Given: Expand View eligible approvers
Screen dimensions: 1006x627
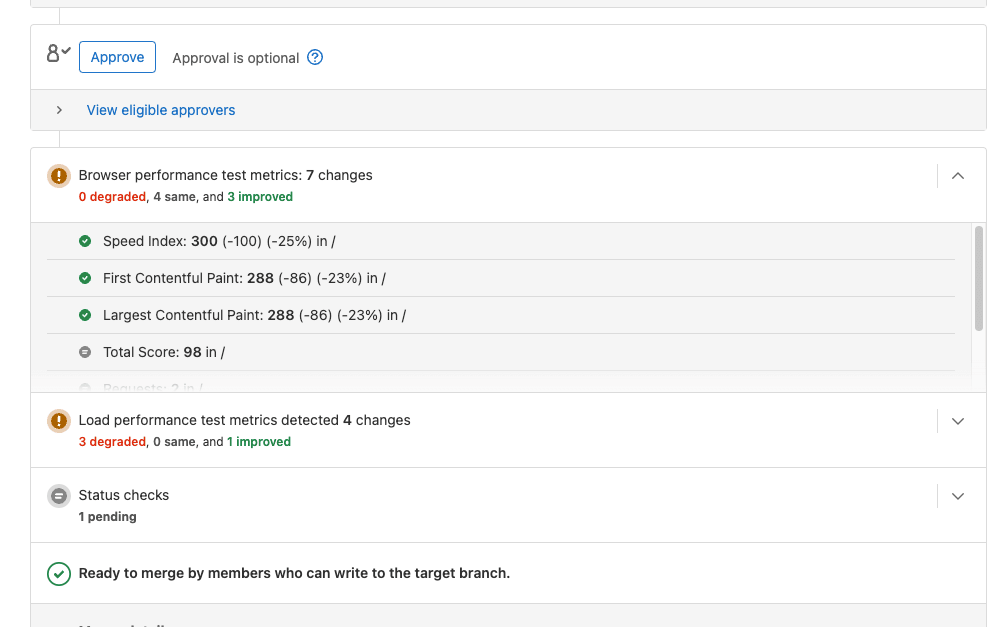Looking at the screenshot, I should (59, 110).
